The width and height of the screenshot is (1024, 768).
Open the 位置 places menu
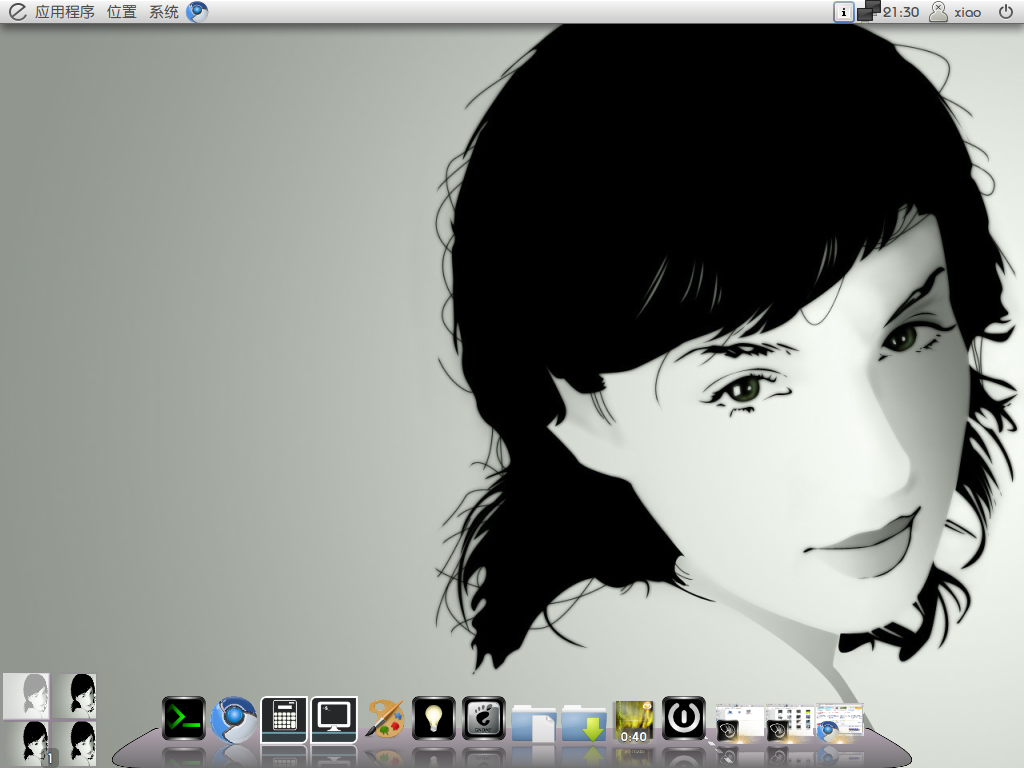point(121,12)
